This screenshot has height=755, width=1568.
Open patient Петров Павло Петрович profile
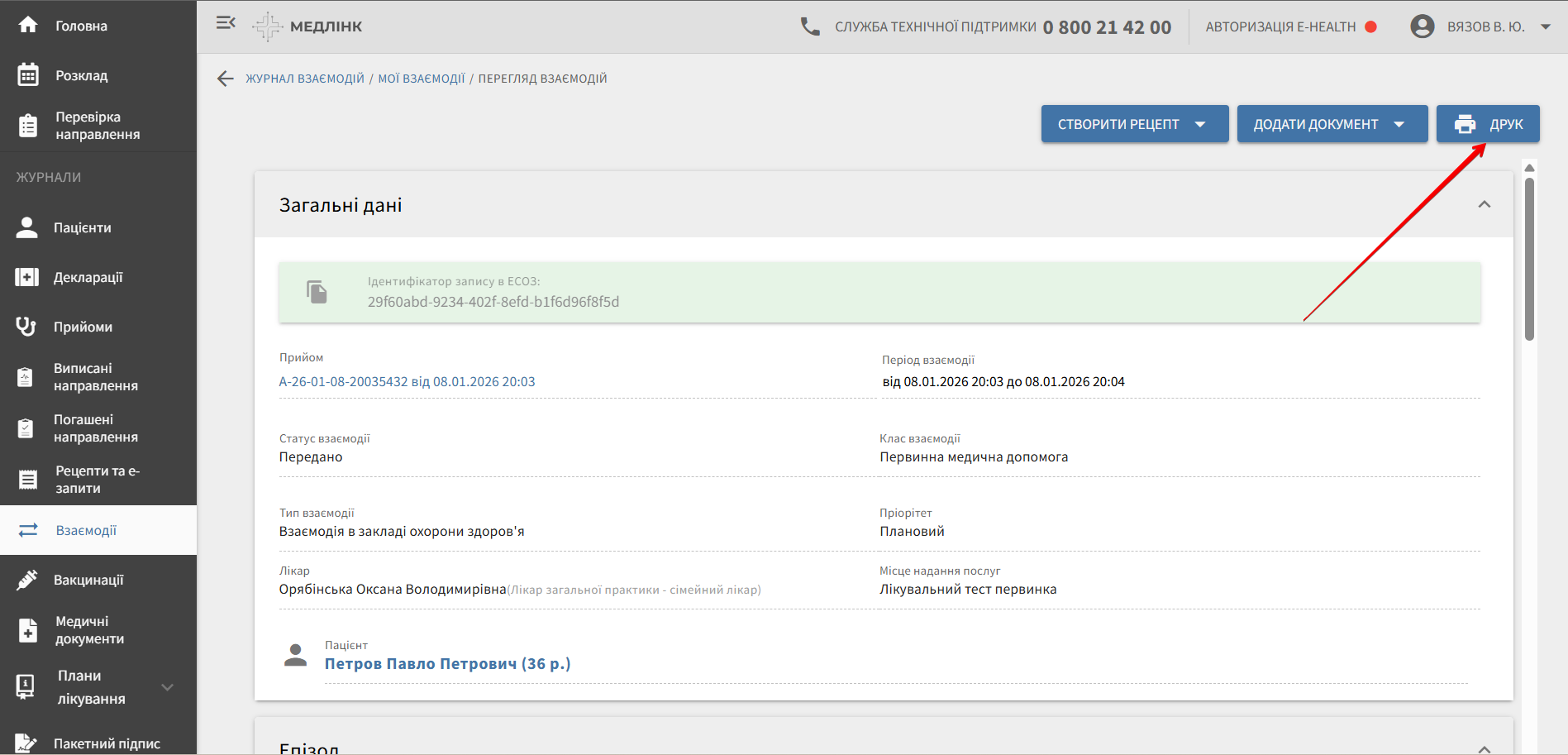[447, 663]
